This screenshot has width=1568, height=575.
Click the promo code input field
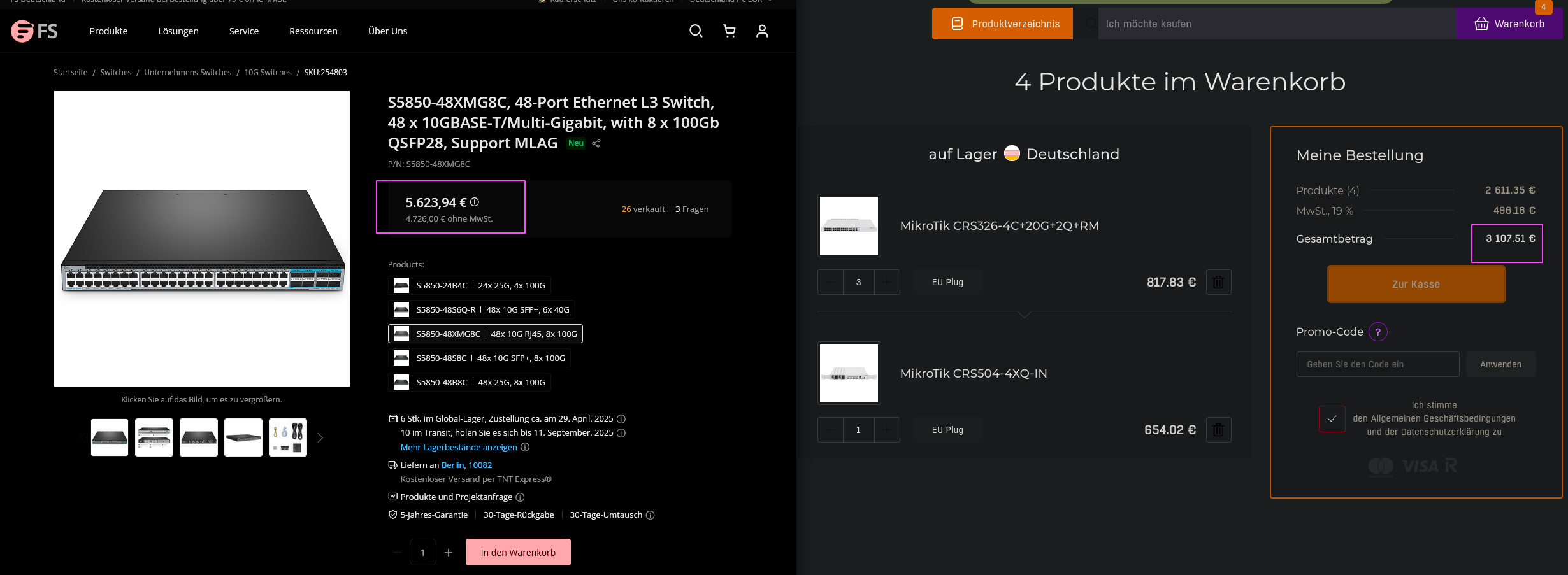coord(1377,364)
